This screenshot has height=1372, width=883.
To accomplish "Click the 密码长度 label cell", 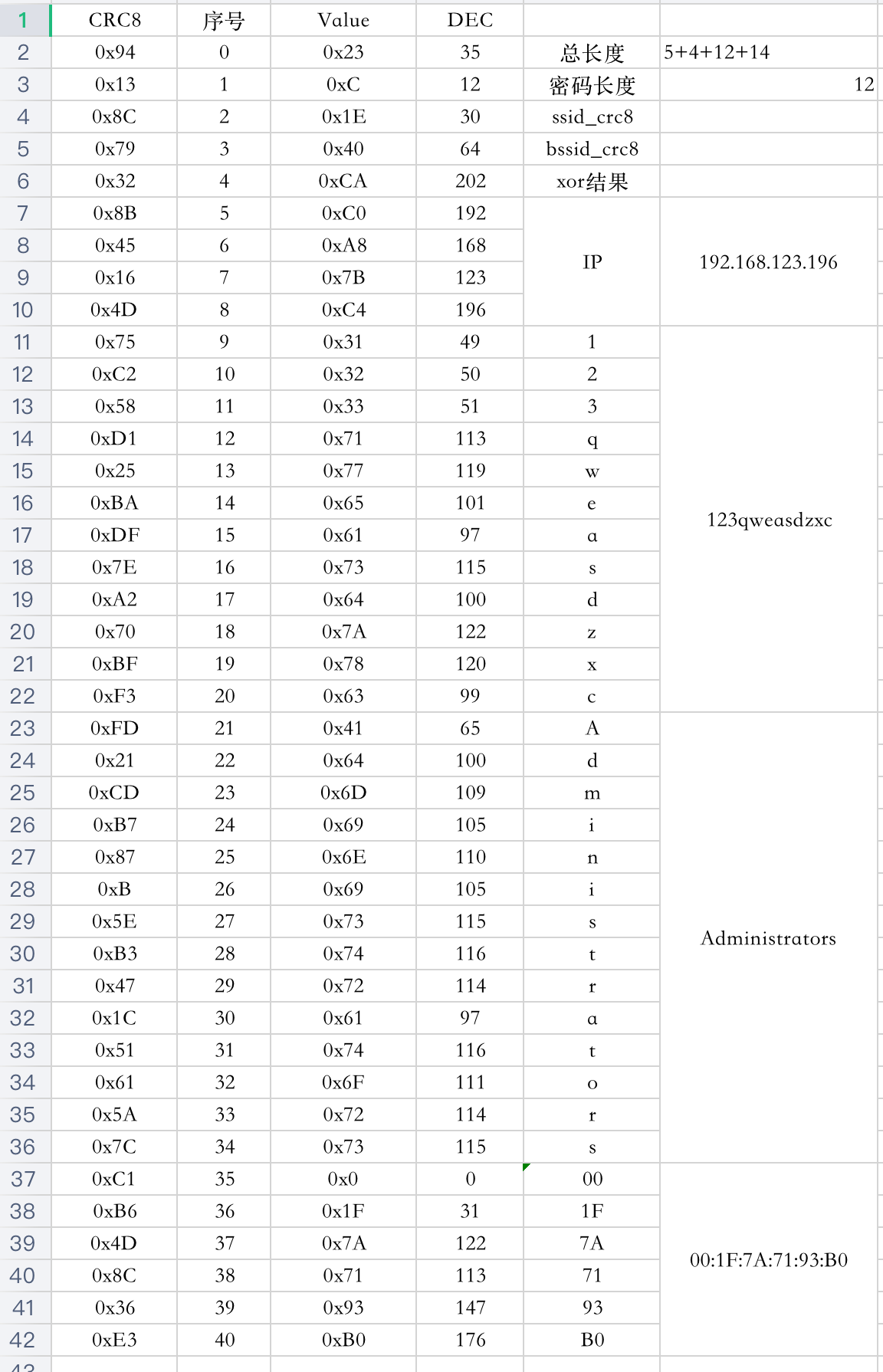I will point(592,84).
